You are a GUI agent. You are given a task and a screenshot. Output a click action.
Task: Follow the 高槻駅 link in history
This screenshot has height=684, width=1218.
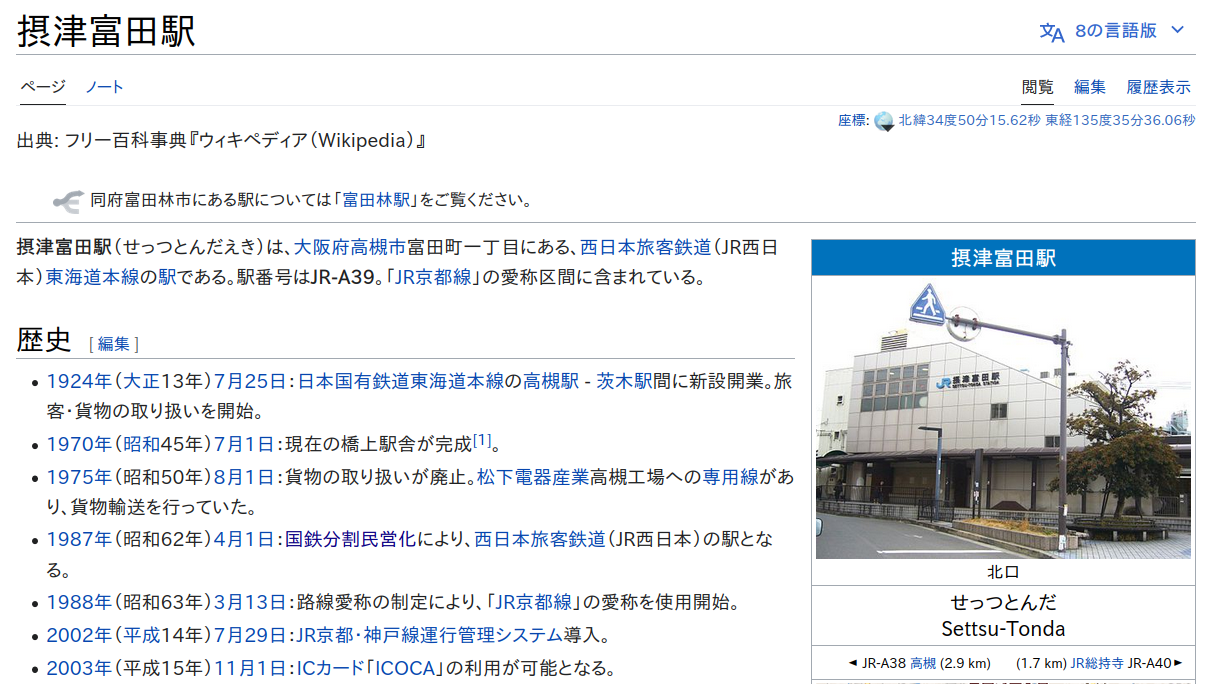(551, 381)
